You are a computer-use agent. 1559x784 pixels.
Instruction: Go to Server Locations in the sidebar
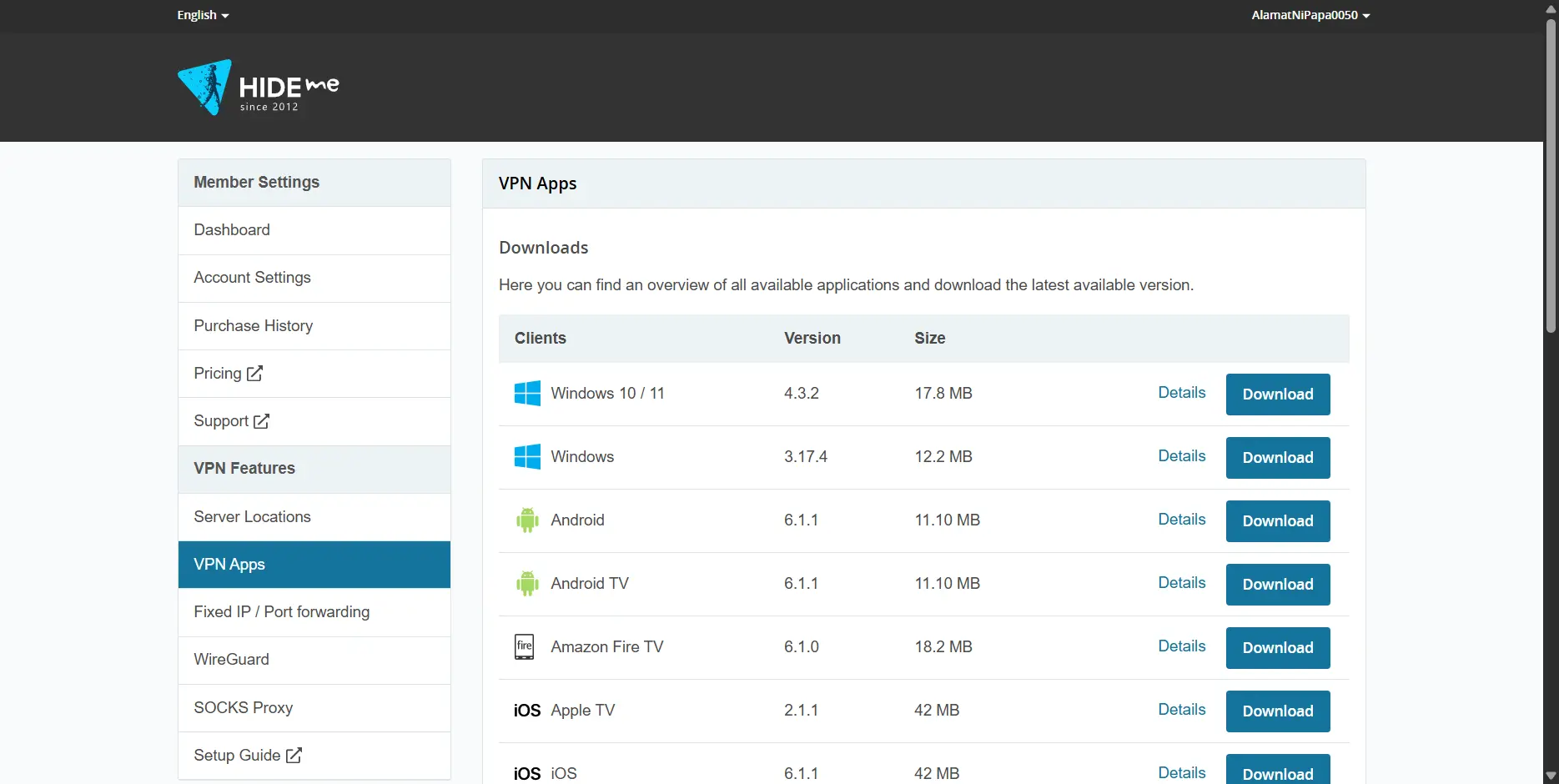(314, 517)
